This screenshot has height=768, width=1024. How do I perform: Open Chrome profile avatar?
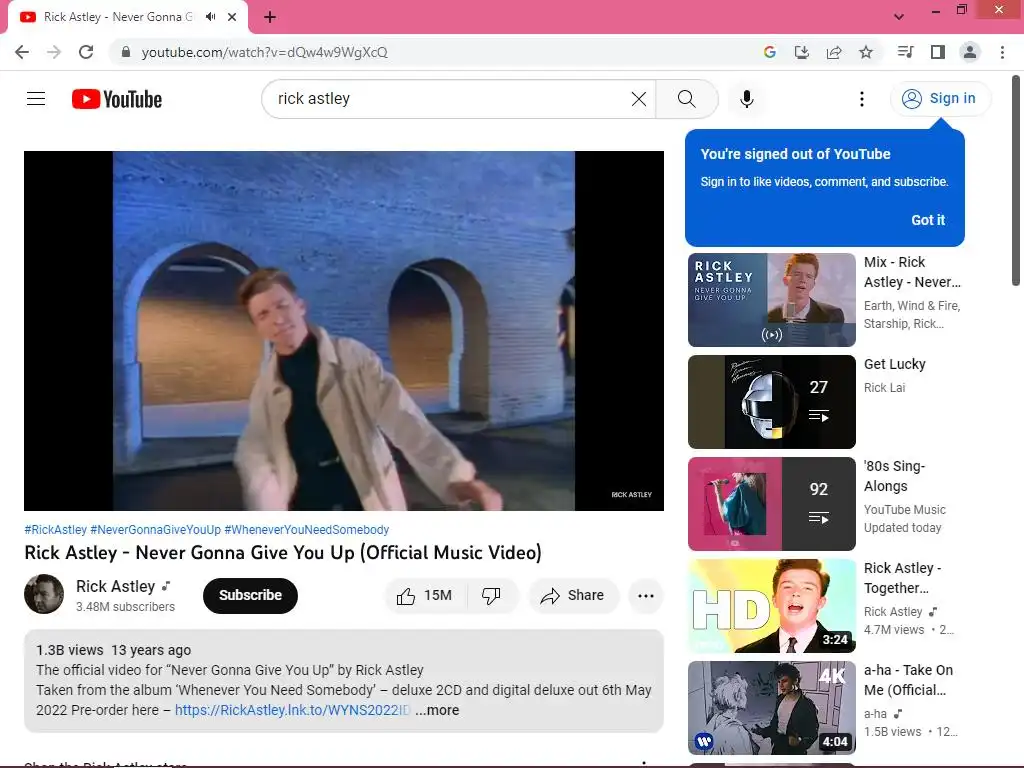[970, 52]
